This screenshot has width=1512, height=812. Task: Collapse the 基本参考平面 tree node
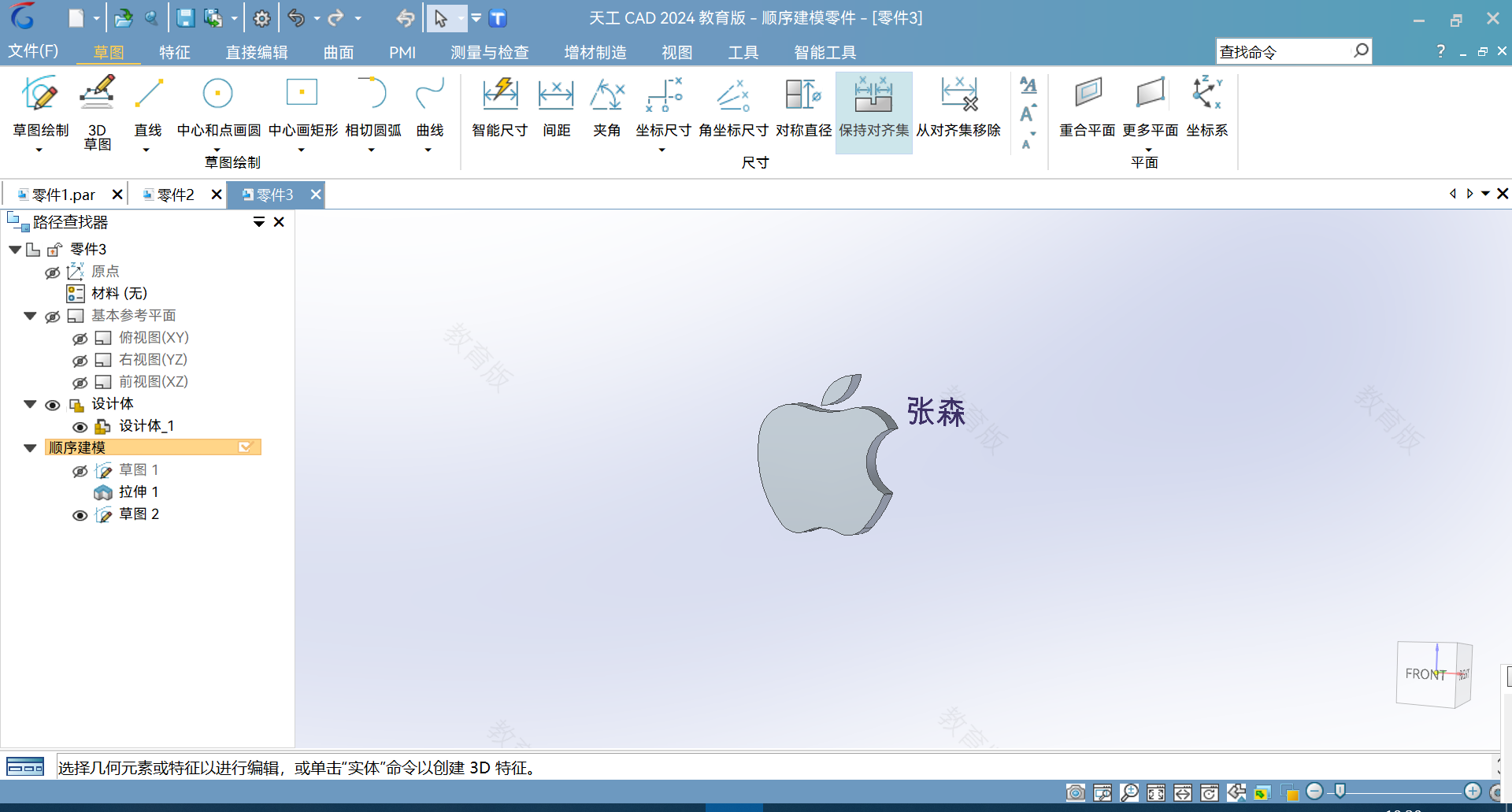click(30, 316)
